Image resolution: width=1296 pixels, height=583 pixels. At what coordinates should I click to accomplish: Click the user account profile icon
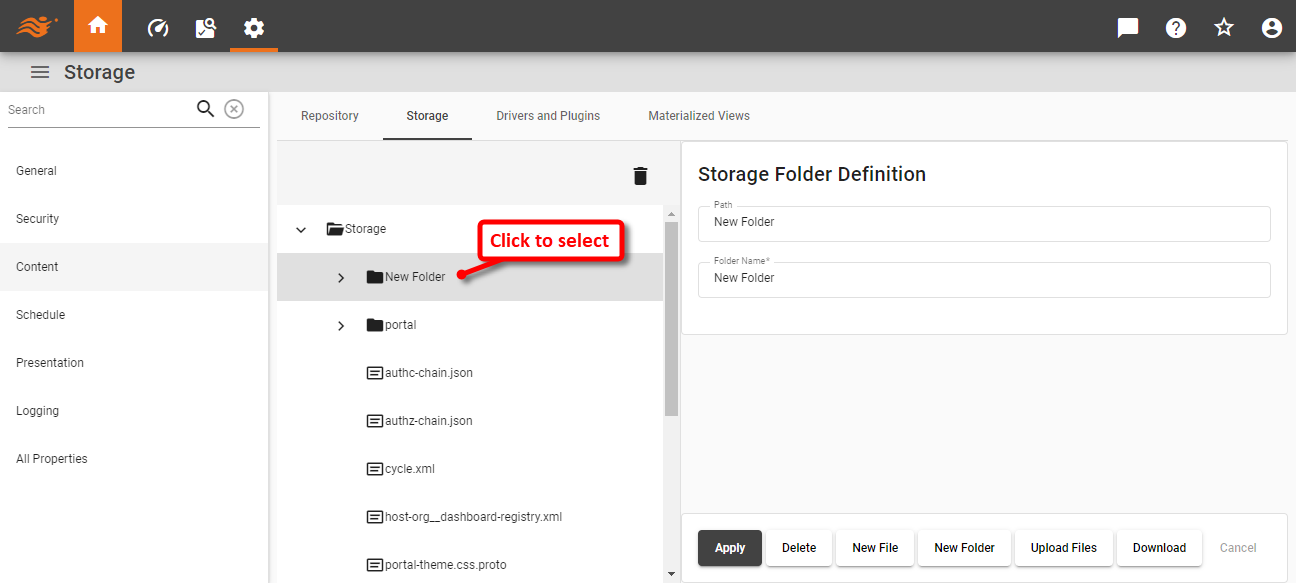[x=1271, y=27]
